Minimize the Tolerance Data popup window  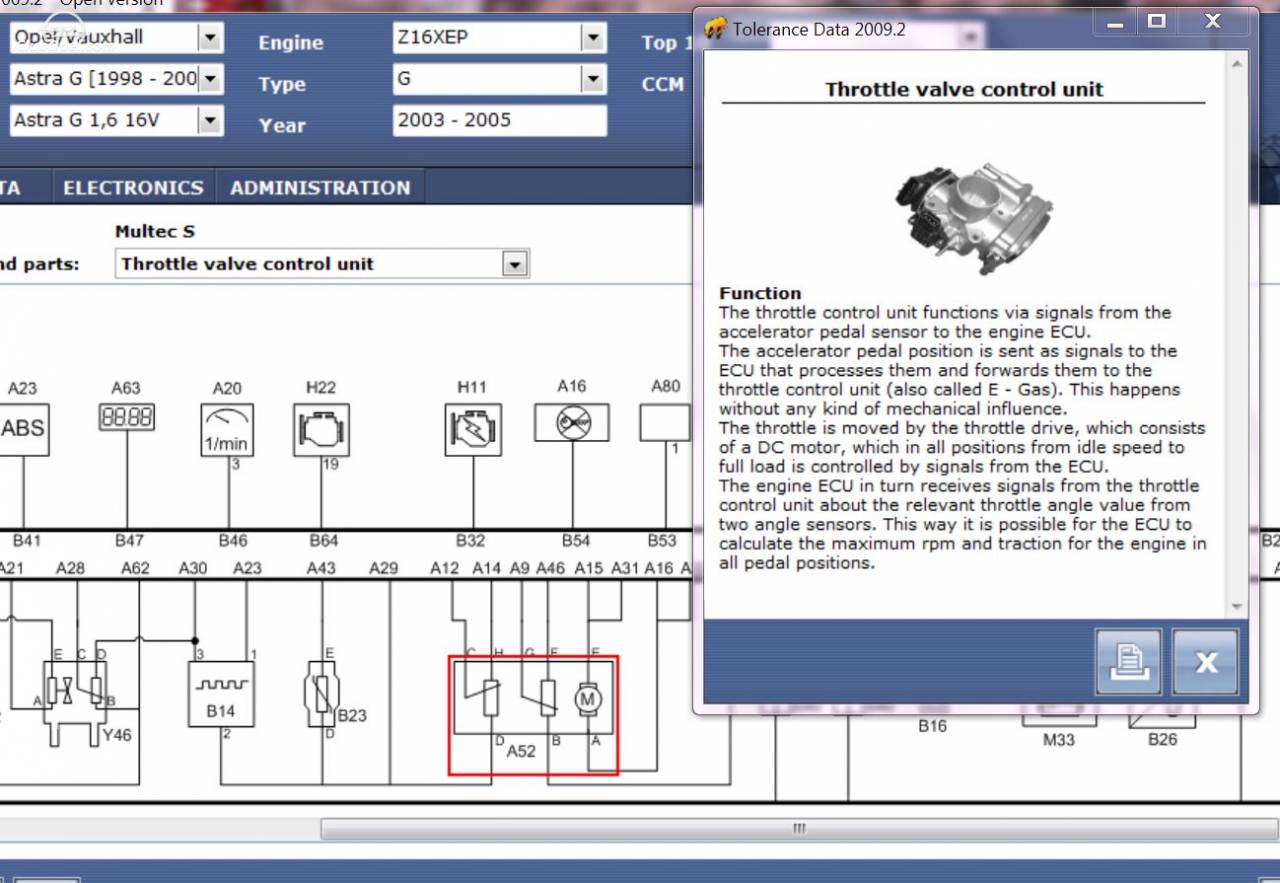pyautogui.click(x=1116, y=22)
